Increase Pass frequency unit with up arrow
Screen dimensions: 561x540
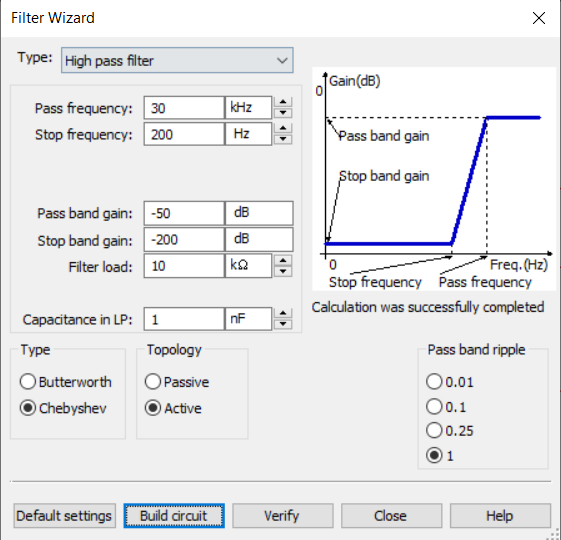pyautogui.click(x=283, y=102)
